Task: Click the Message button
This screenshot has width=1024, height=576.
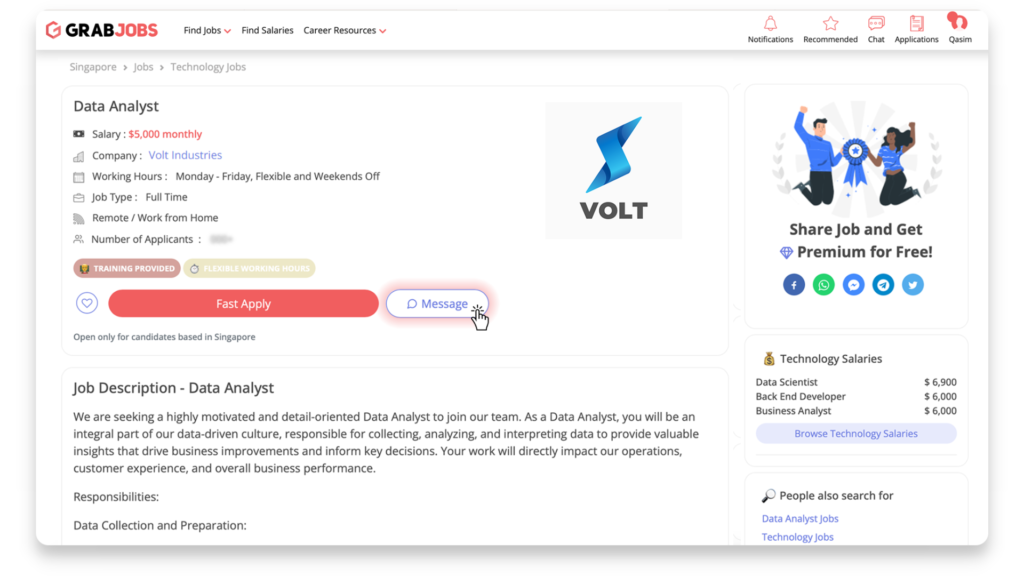Action: [437, 304]
